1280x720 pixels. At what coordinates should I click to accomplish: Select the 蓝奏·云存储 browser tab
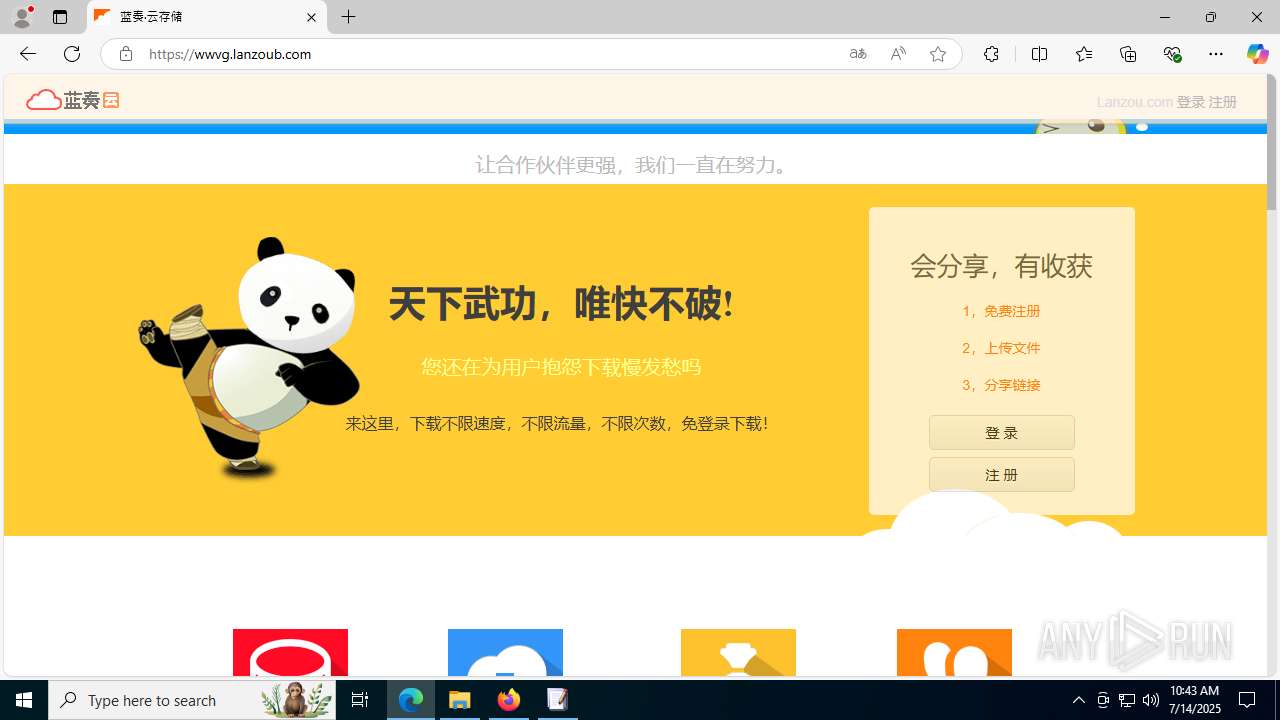coord(207,17)
